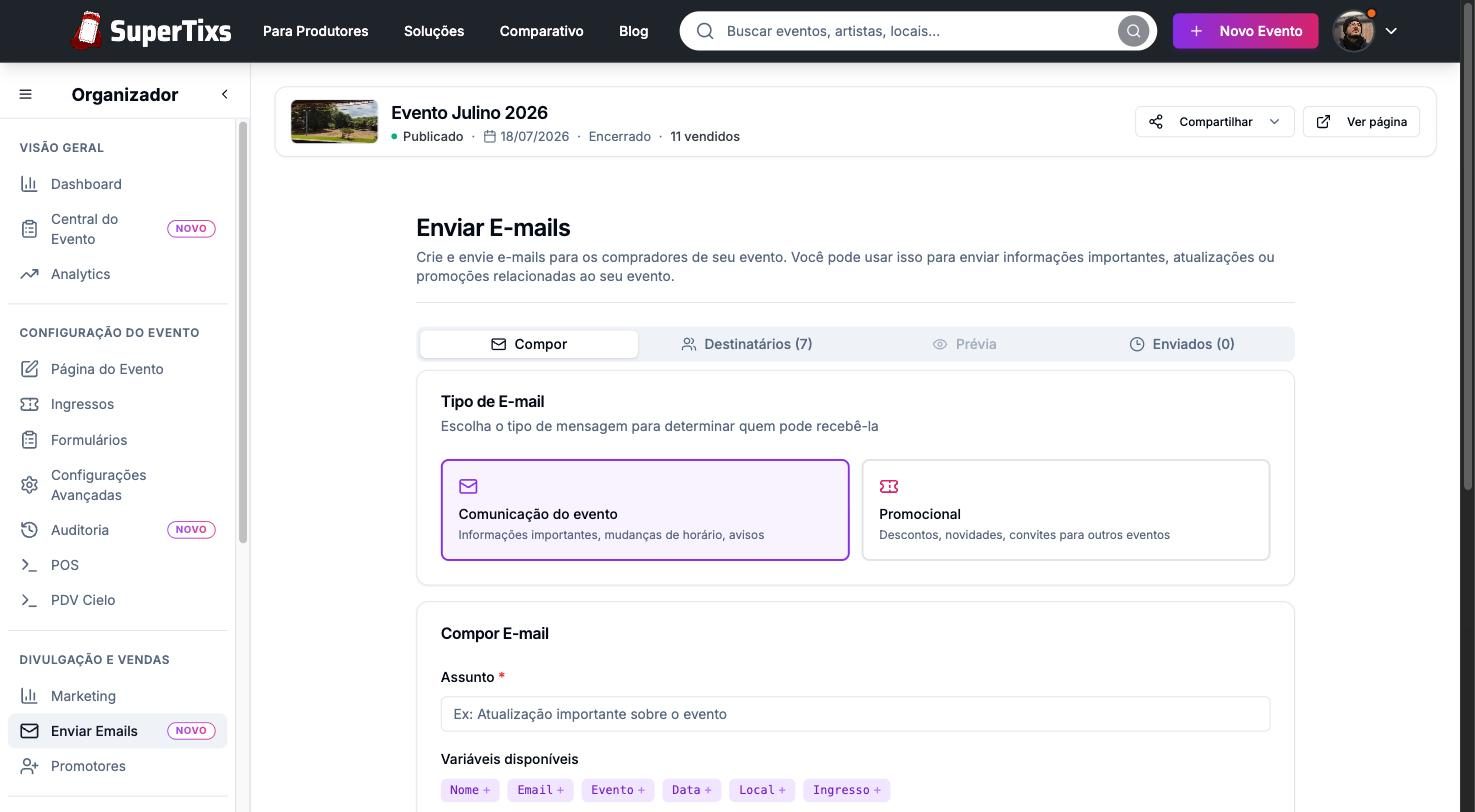Open Configurações Avançadas
The height and width of the screenshot is (812, 1475).
pyautogui.click(x=118, y=485)
